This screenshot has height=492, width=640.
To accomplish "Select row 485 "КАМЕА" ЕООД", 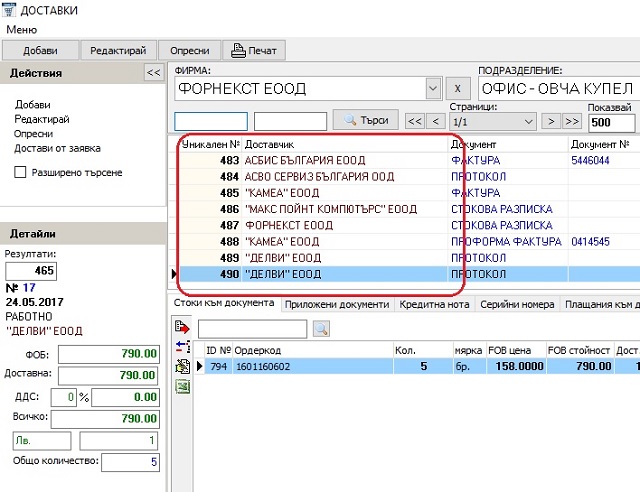I will coord(410,193).
